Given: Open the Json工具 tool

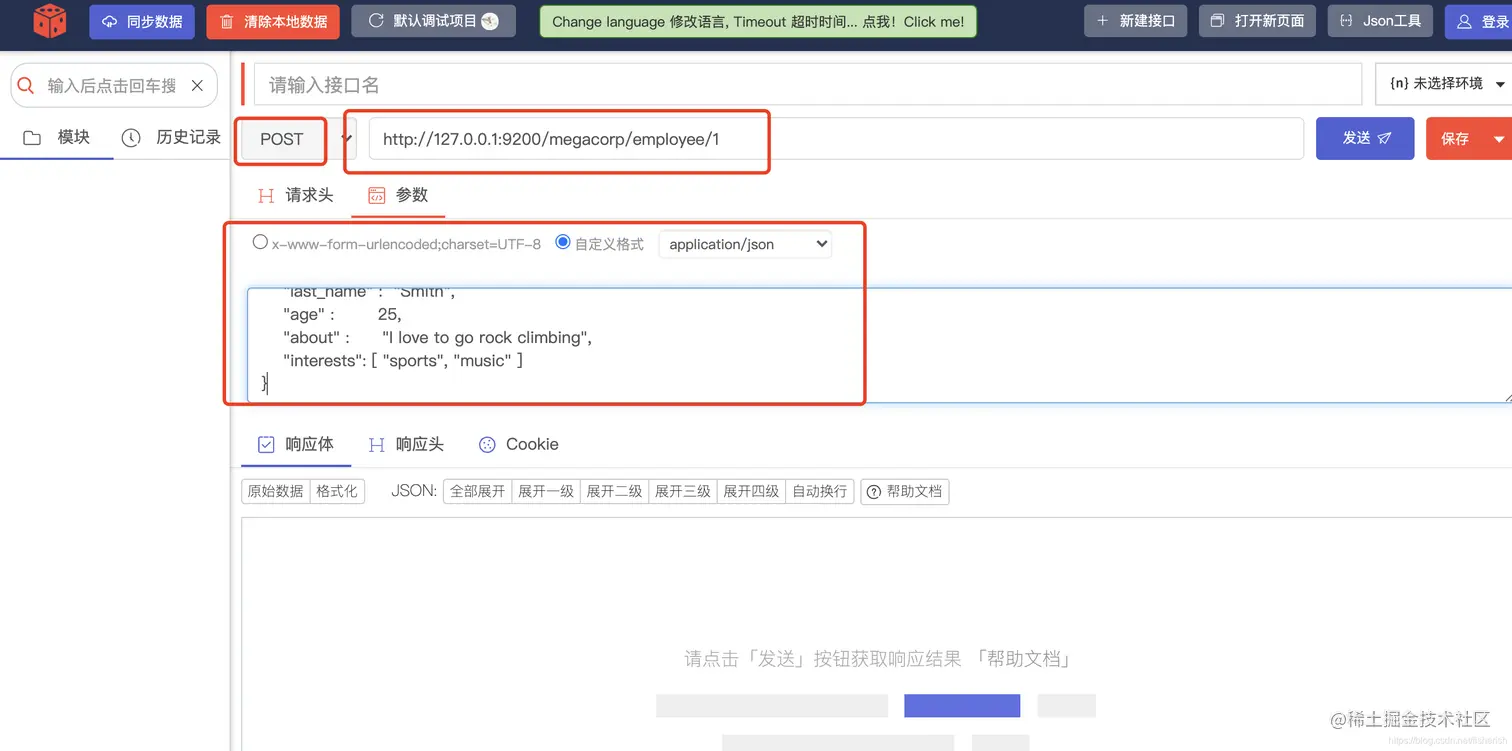Looking at the screenshot, I should [x=1380, y=21].
